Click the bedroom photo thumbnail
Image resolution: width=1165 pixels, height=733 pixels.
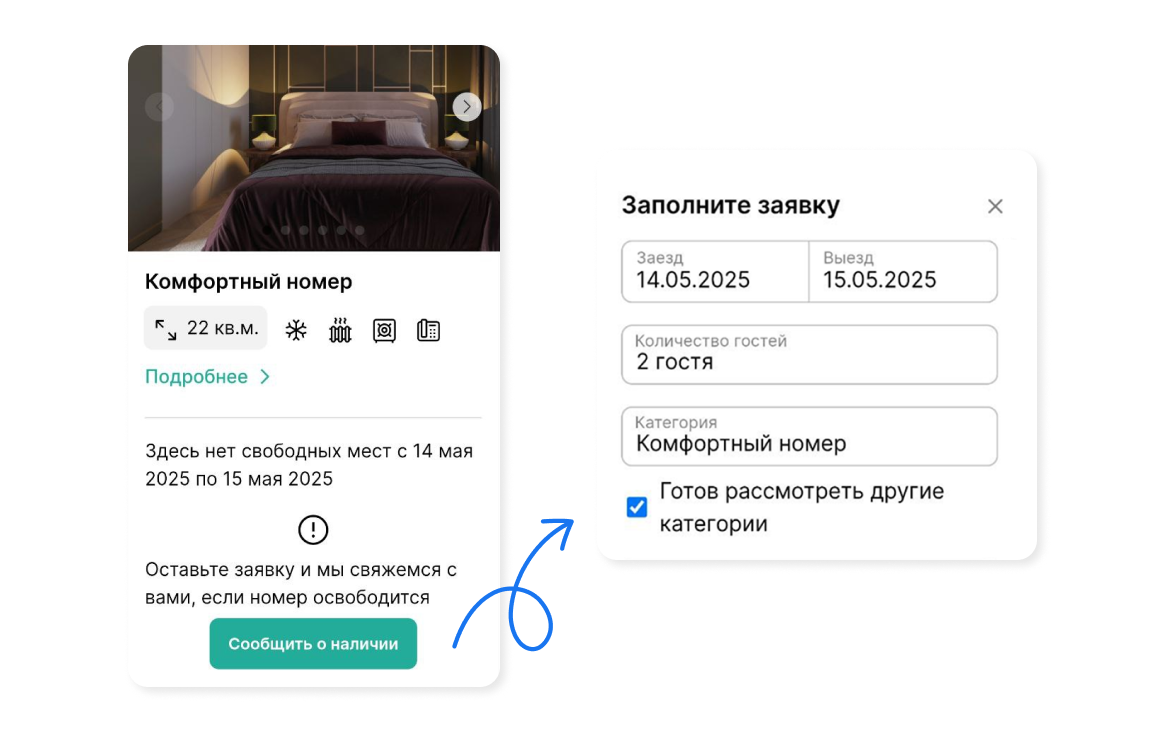click(314, 148)
